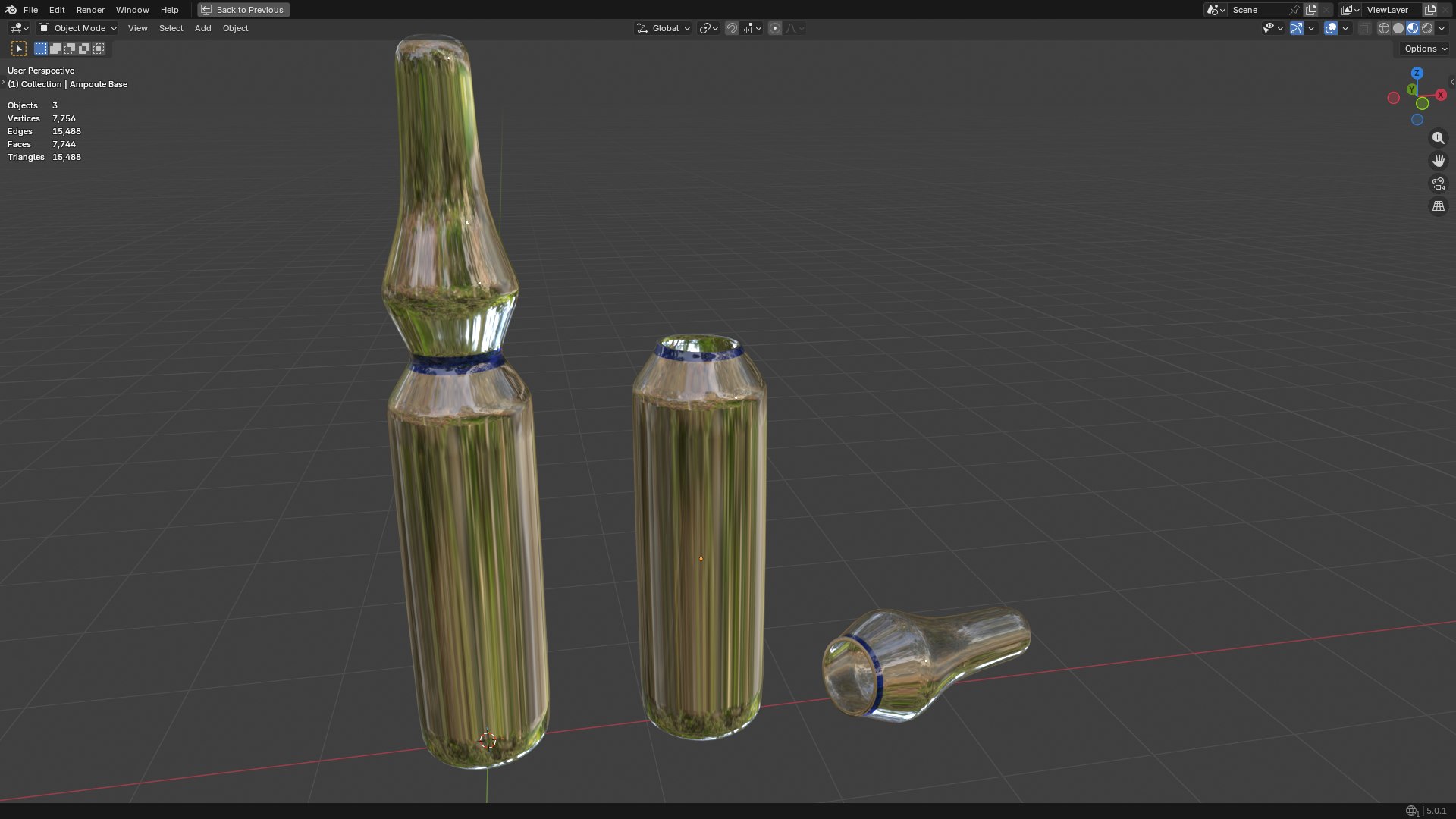1456x819 pixels.
Task: Switch perspective/orthographic with the grid icon
Action: pos(1438,206)
